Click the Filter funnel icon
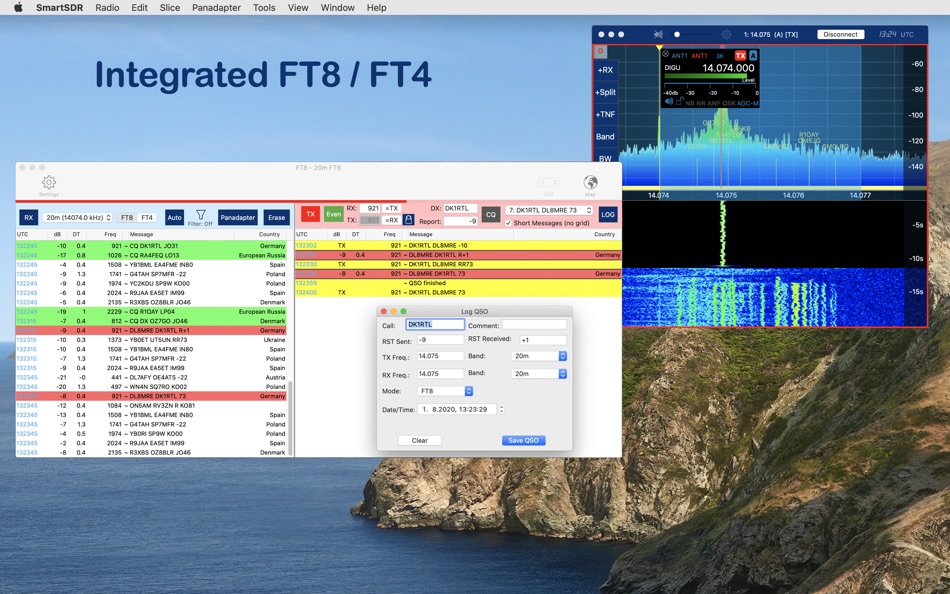 [x=201, y=215]
